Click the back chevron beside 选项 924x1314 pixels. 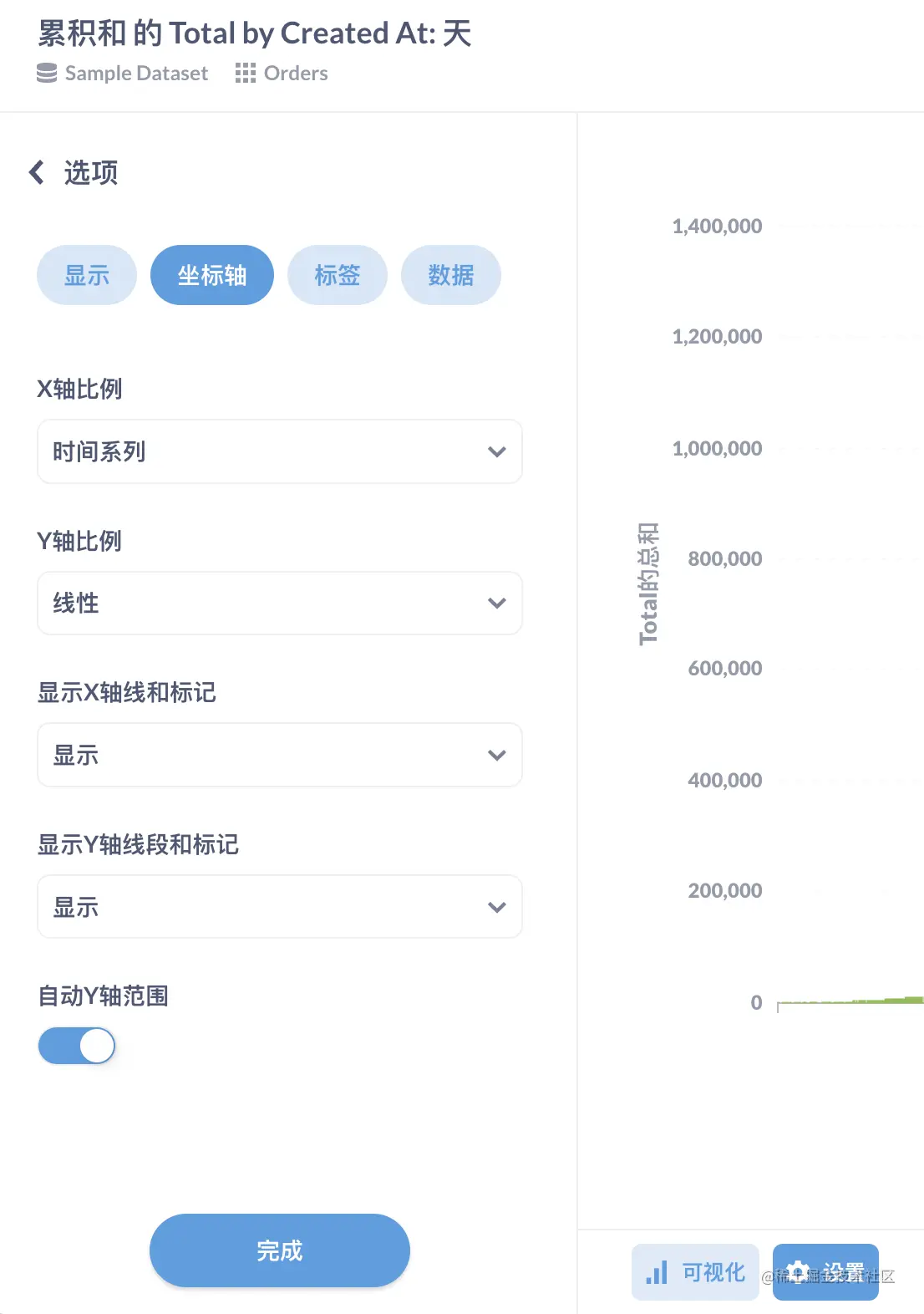[x=37, y=173]
